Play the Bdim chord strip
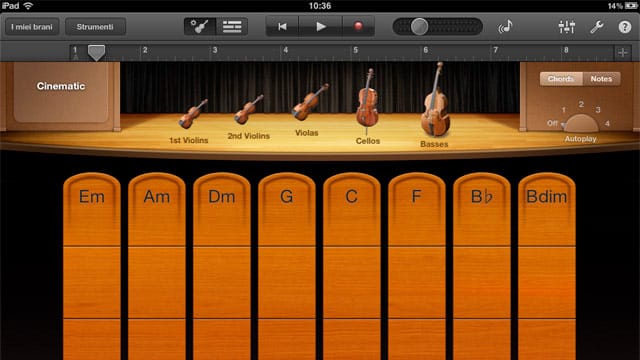Viewport: 640px width, 360px height. point(547,266)
